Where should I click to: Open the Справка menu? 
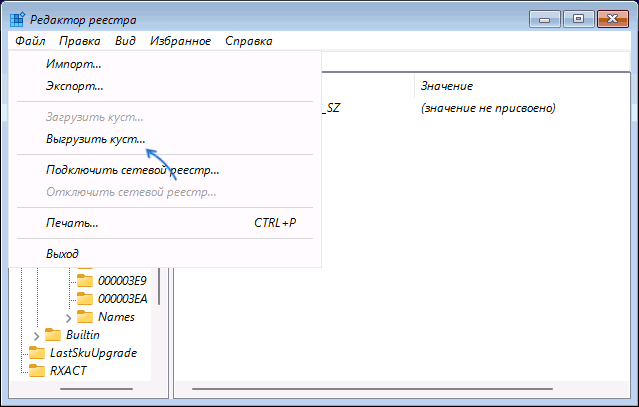tap(248, 41)
